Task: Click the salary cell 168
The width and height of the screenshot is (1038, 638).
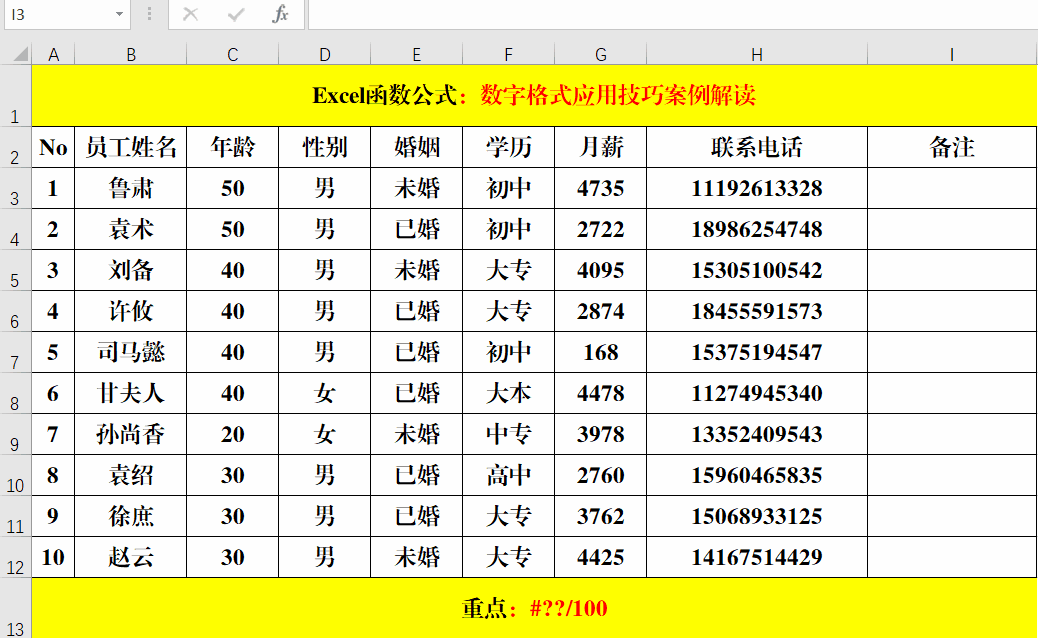Action: click(x=600, y=353)
